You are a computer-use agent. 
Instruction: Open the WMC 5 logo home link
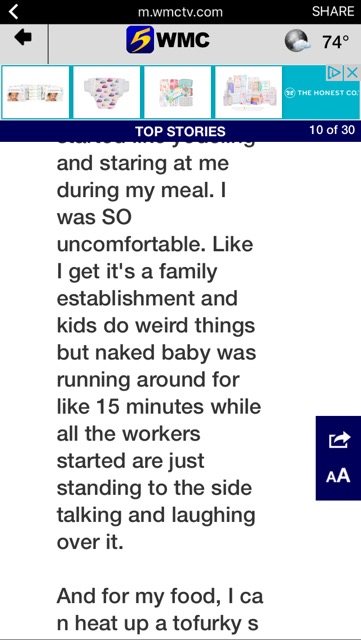point(168,40)
